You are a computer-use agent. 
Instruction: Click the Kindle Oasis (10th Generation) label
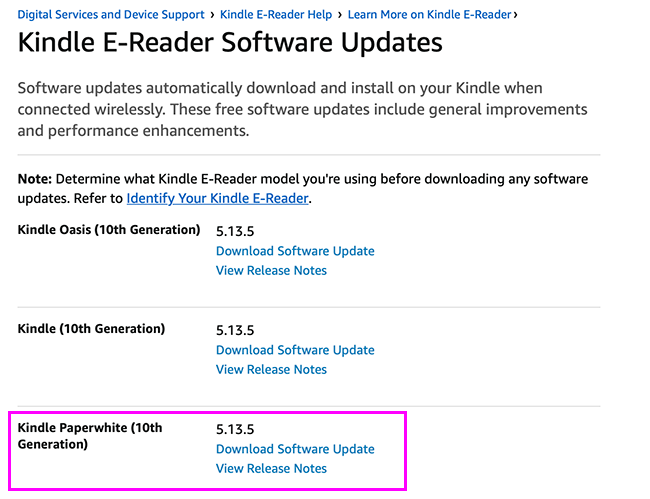[x=109, y=230]
